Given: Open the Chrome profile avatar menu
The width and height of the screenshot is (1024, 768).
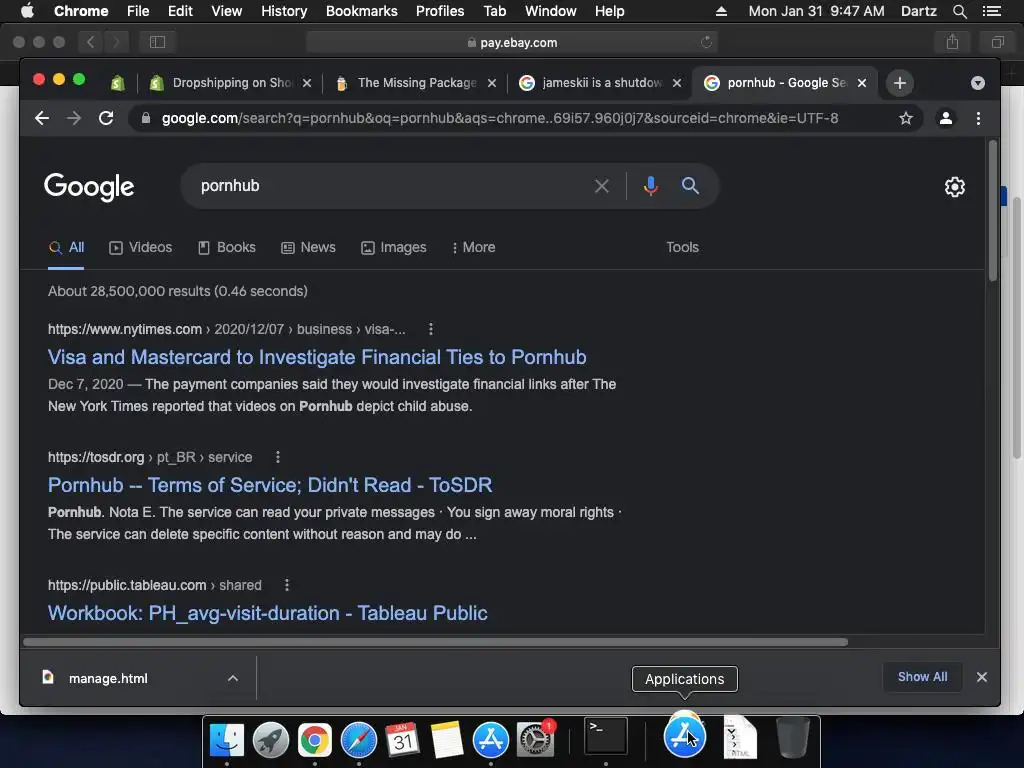Looking at the screenshot, I should (x=946, y=118).
